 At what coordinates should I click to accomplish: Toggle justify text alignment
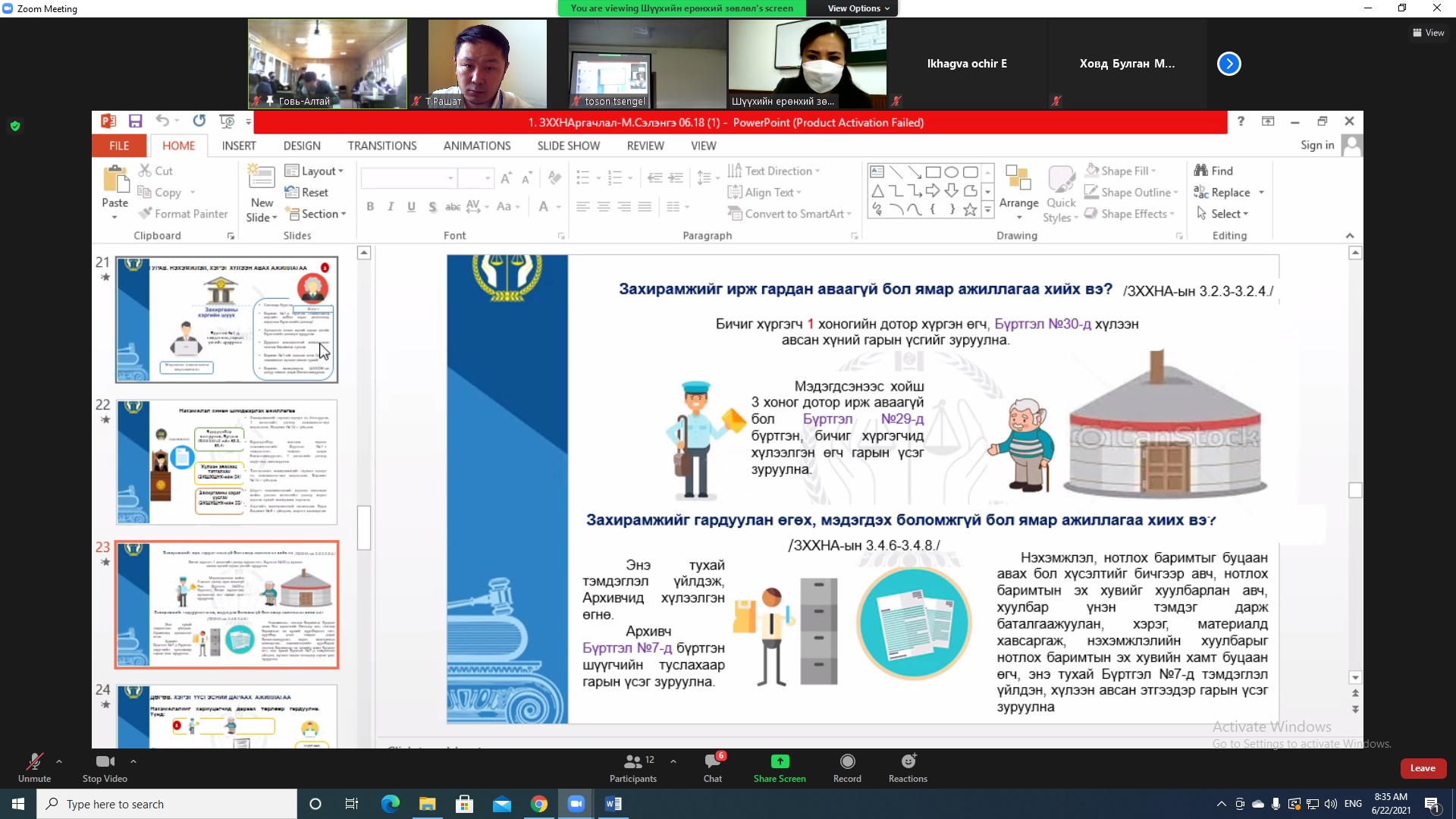pos(645,206)
